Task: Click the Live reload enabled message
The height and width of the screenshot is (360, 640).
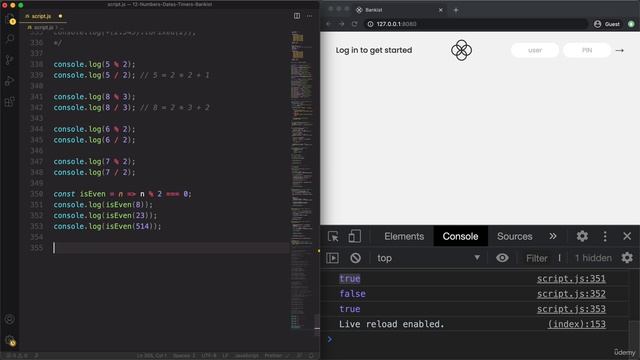Action: coord(391,324)
